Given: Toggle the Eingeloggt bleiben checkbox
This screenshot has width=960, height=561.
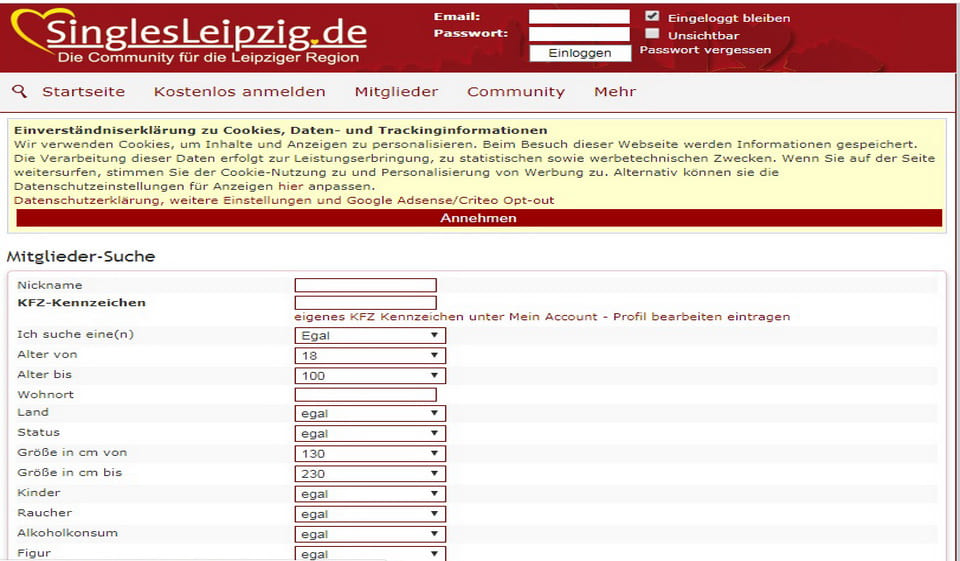Looking at the screenshot, I should [653, 17].
